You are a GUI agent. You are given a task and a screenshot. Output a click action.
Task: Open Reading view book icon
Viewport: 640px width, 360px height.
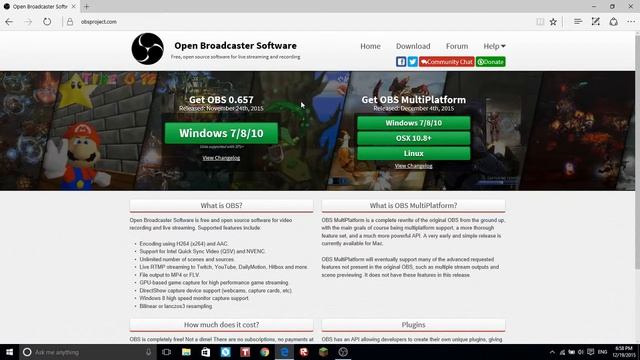point(540,22)
